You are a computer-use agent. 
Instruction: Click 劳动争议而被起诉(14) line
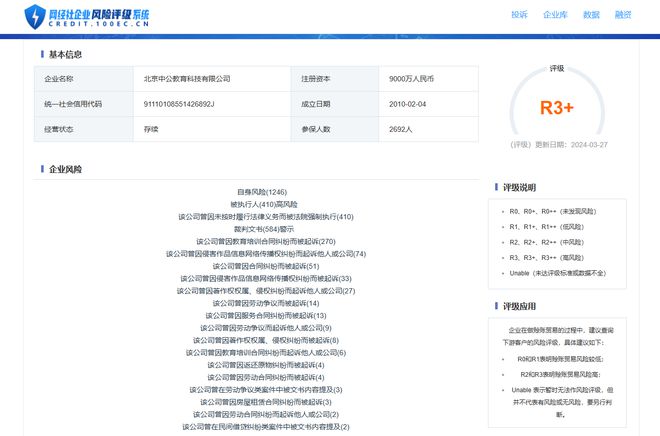click(x=266, y=303)
